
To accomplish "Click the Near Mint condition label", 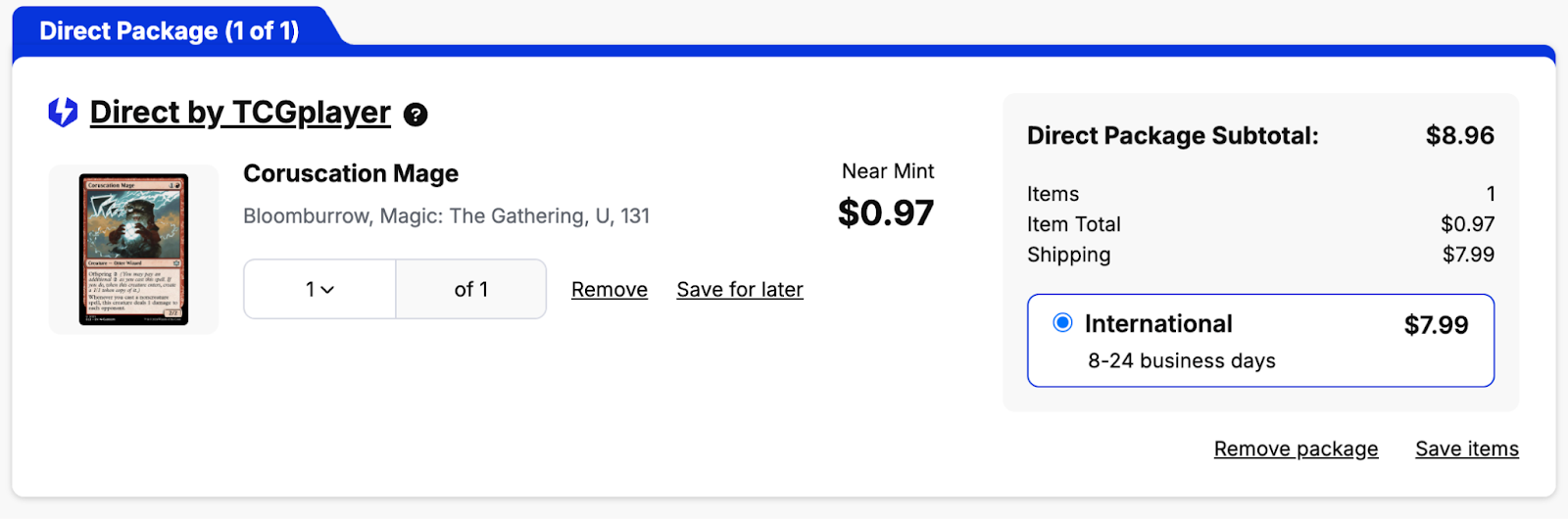I will pyautogui.click(x=888, y=171).
